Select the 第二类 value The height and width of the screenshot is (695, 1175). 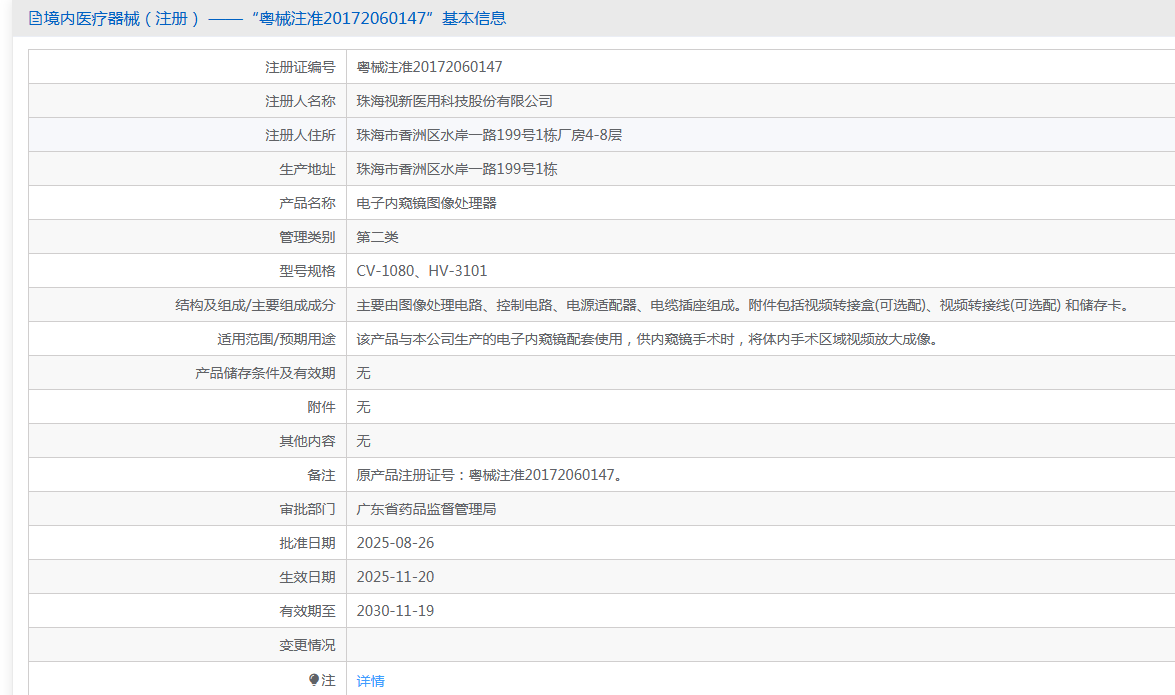(x=378, y=237)
